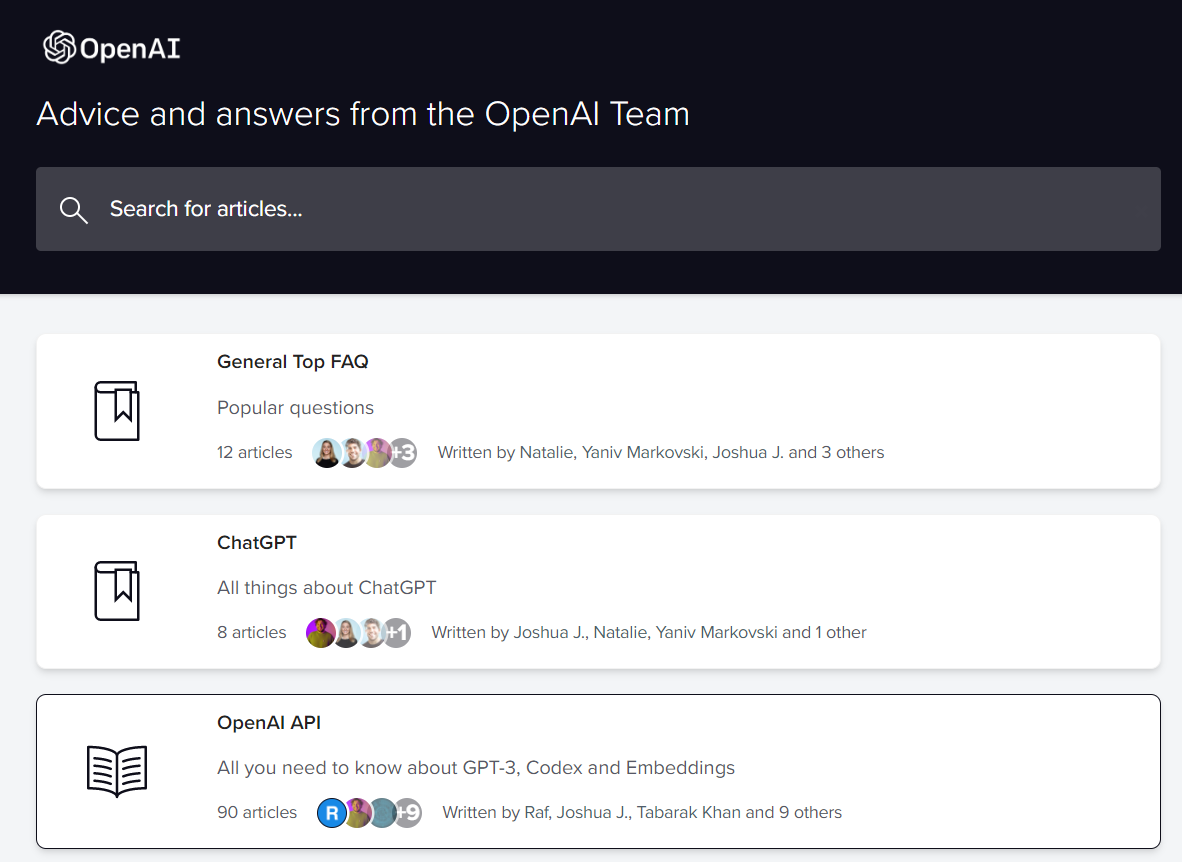The width and height of the screenshot is (1182, 862).
Task: Click the 'Popular questions' description
Action: (295, 408)
